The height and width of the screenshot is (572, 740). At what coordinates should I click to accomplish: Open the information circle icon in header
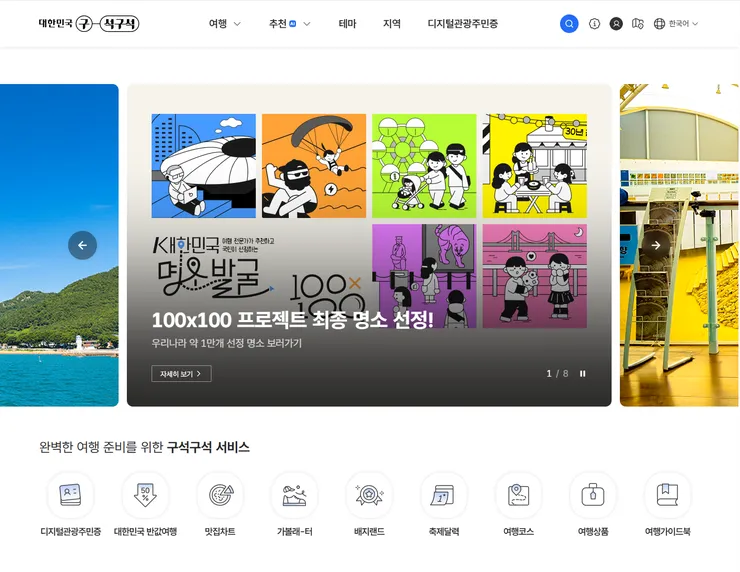click(x=594, y=24)
